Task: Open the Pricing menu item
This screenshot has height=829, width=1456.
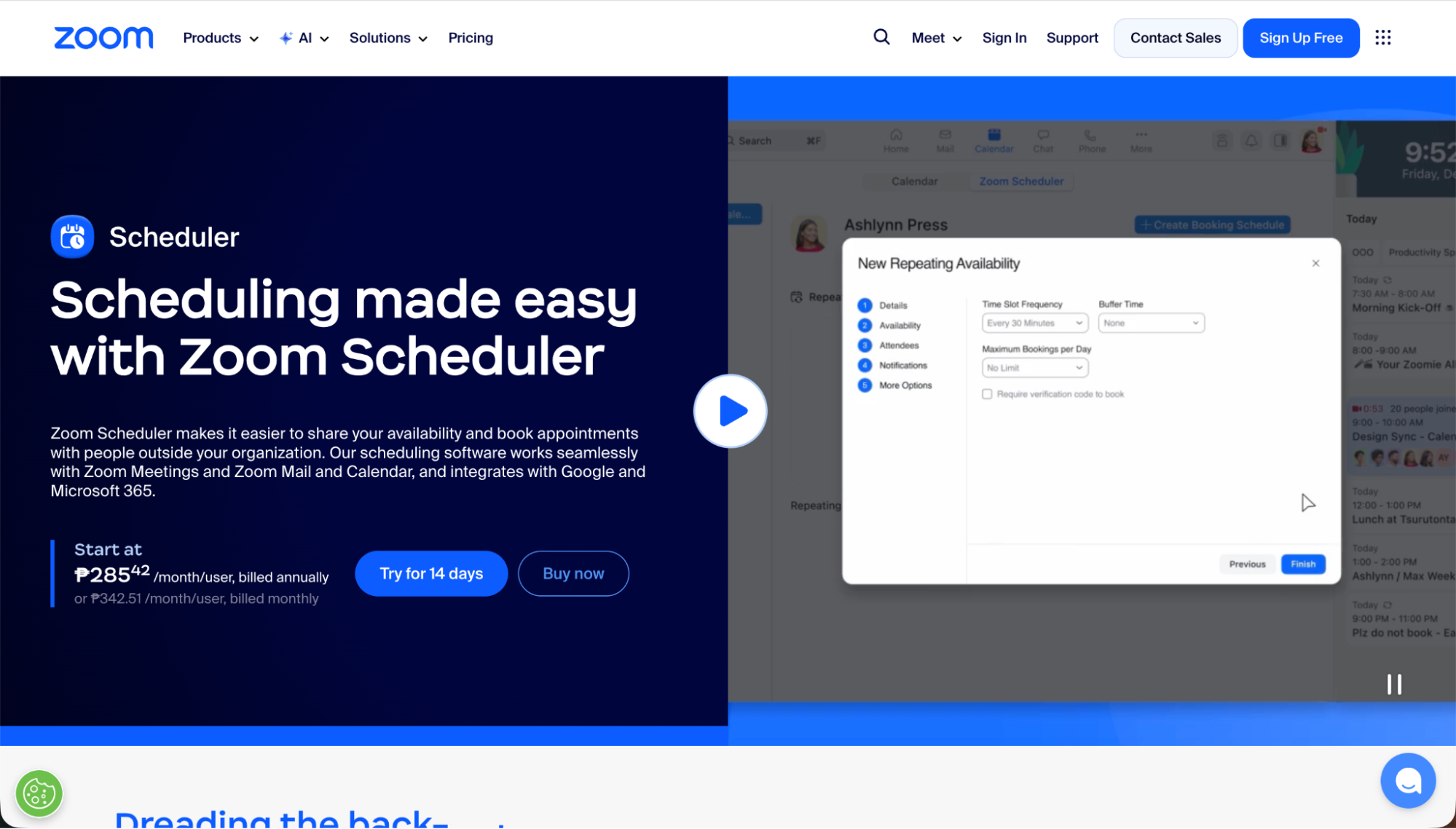Action: click(x=470, y=37)
